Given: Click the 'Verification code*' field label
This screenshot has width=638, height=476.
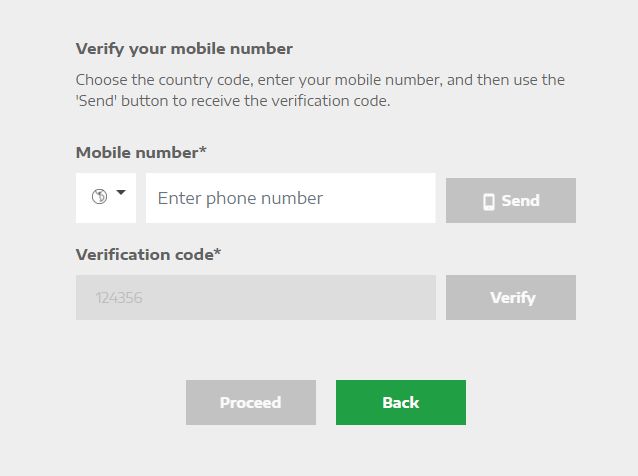Looking at the screenshot, I should 145,254.
